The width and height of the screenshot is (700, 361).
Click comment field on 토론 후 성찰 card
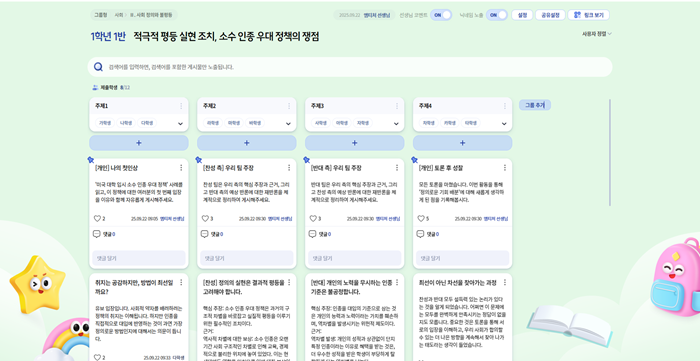[x=462, y=258]
